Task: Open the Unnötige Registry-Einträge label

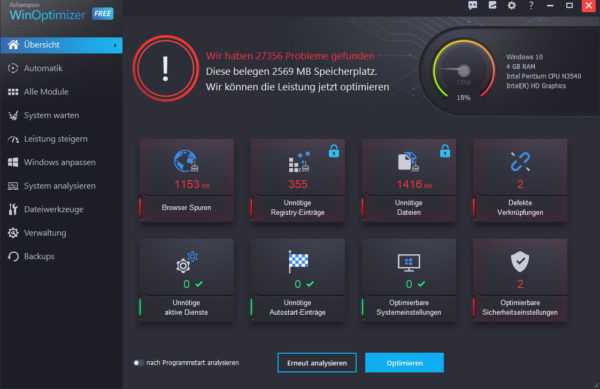Action: (298, 207)
